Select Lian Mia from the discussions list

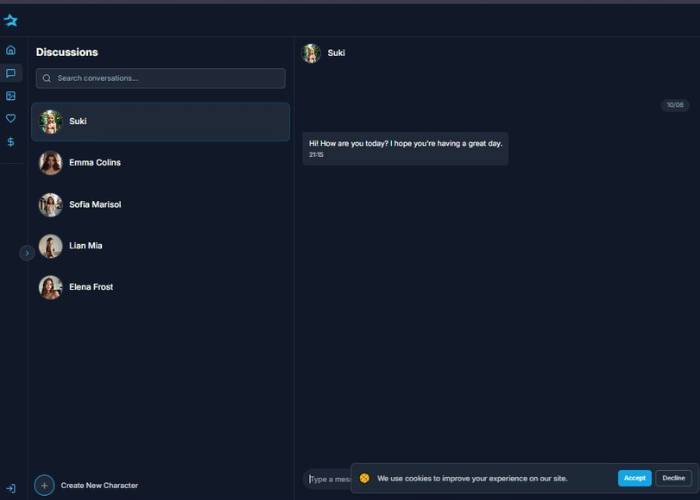click(160, 246)
